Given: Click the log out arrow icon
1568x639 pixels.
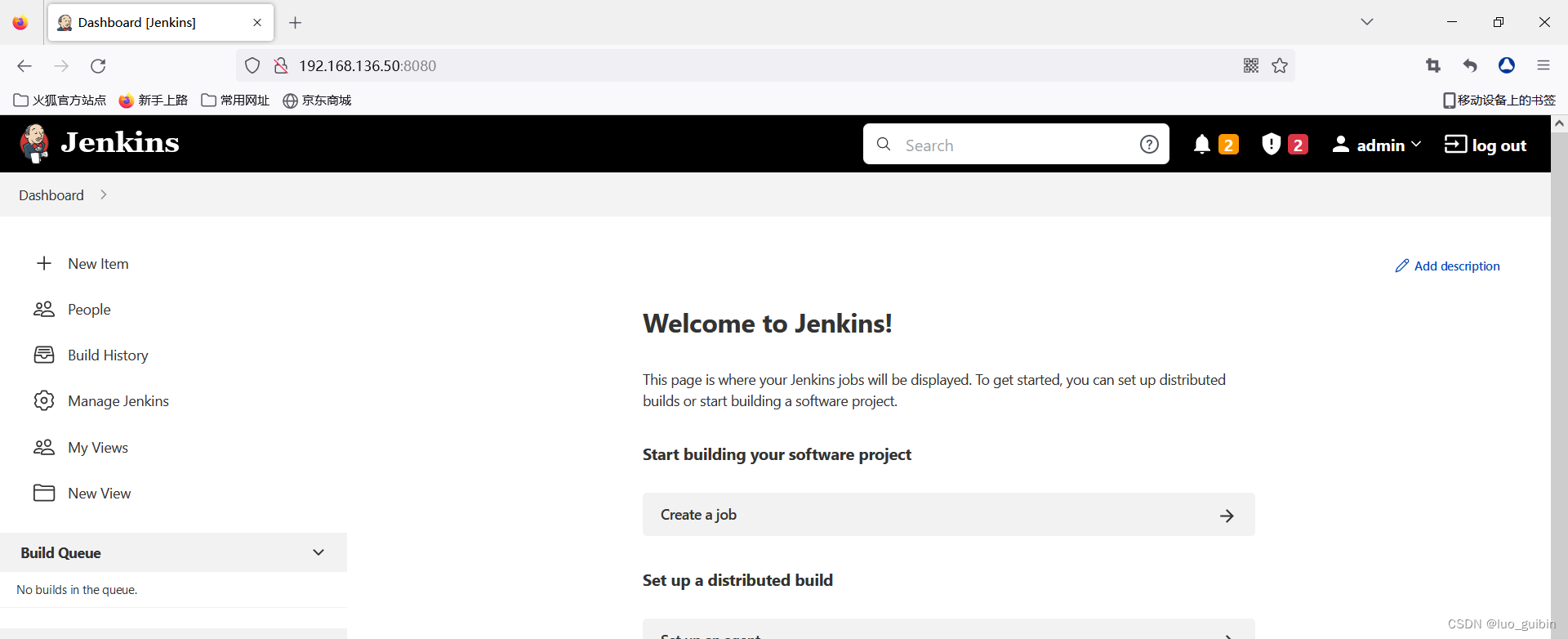Looking at the screenshot, I should 1455,144.
